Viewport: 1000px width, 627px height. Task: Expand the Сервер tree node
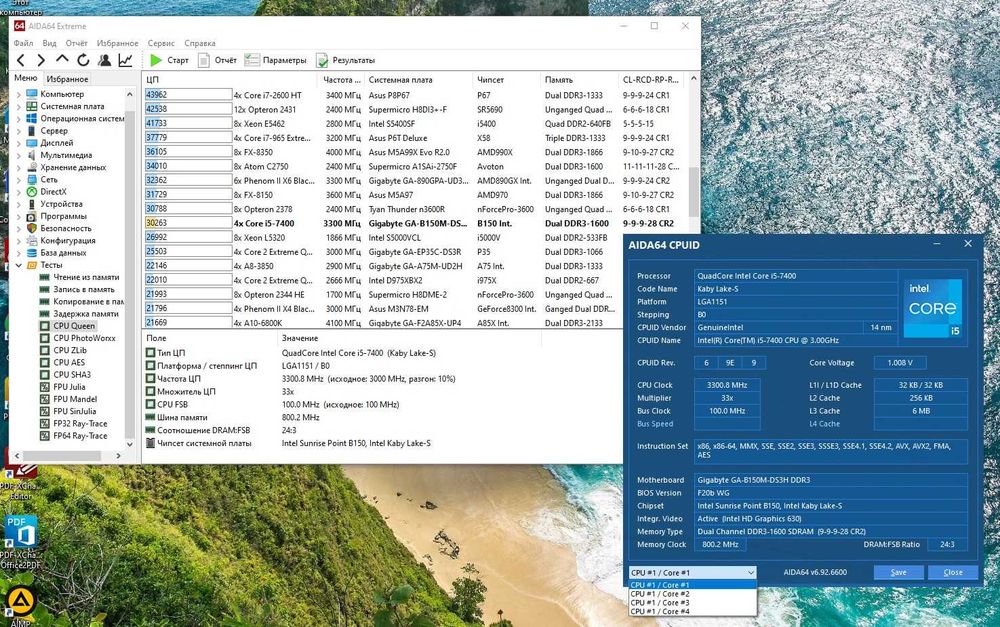pos(18,131)
